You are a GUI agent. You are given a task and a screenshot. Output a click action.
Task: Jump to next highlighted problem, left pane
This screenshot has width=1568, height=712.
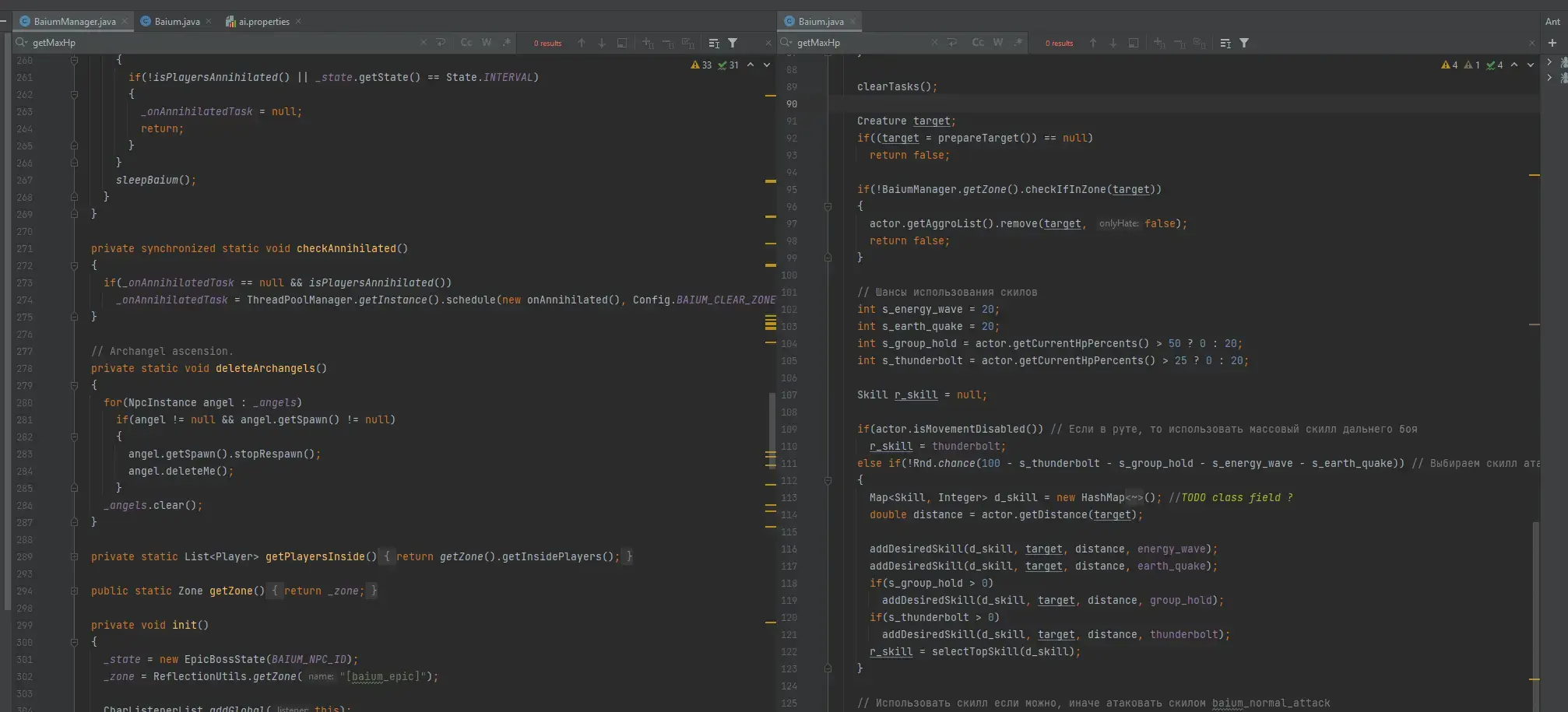(x=767, y=65)
